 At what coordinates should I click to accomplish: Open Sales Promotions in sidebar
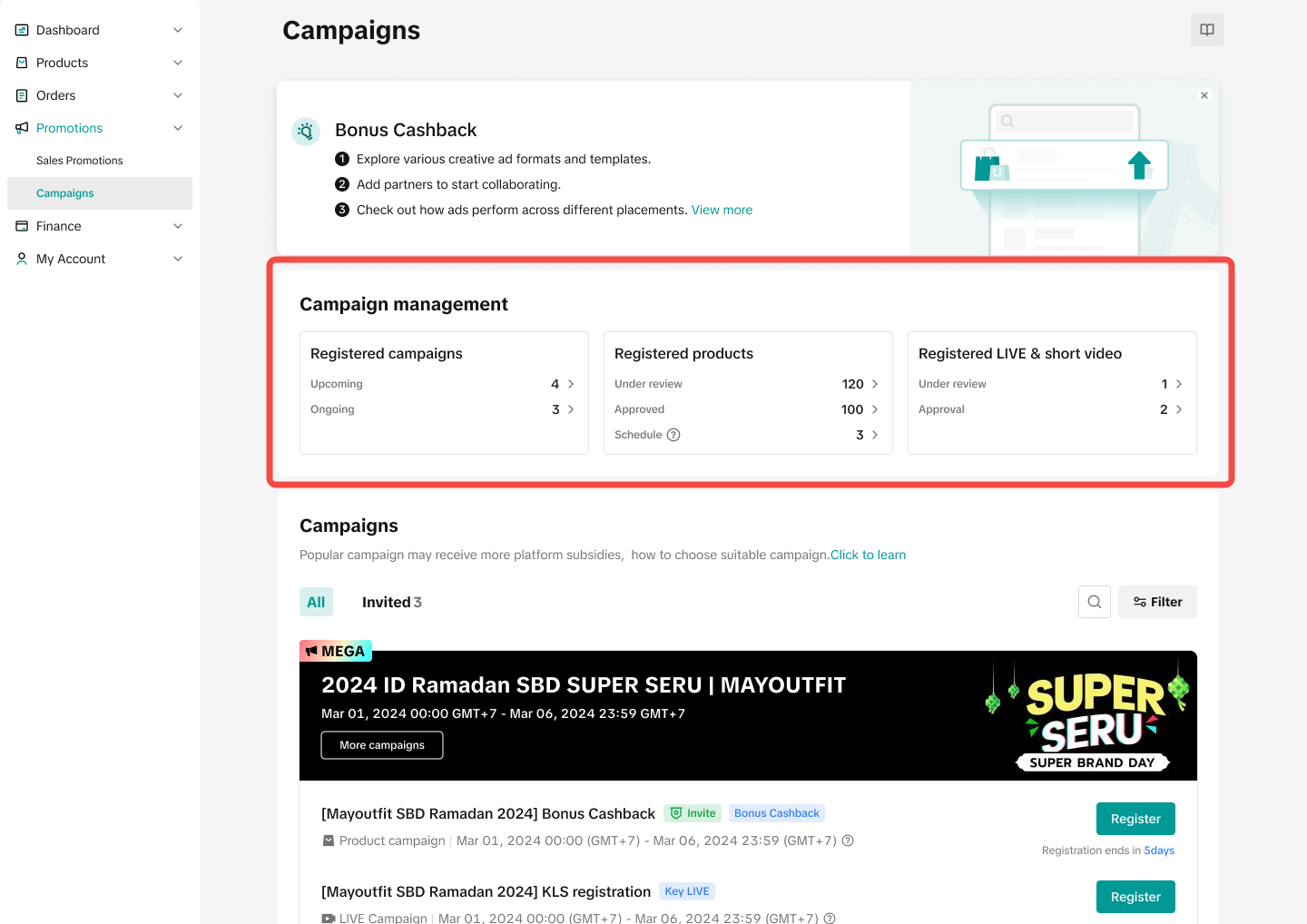80,161
